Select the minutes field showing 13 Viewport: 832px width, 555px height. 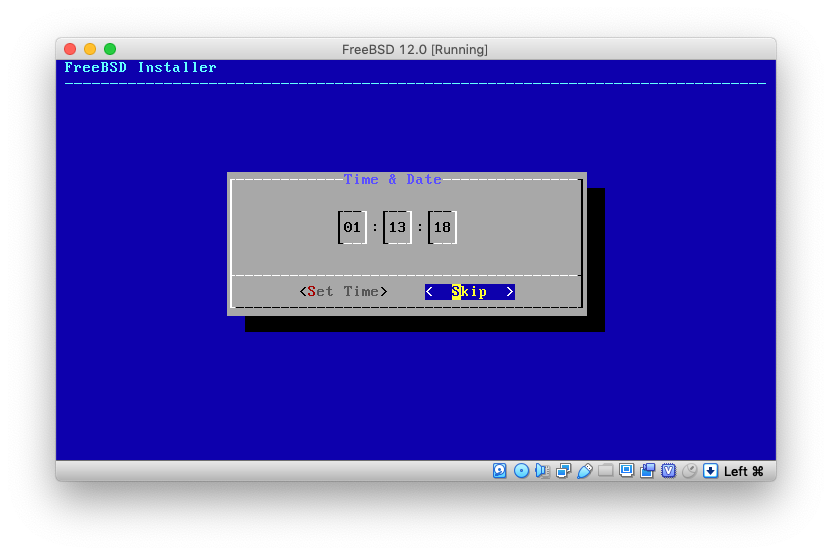[x=397, y=228]
